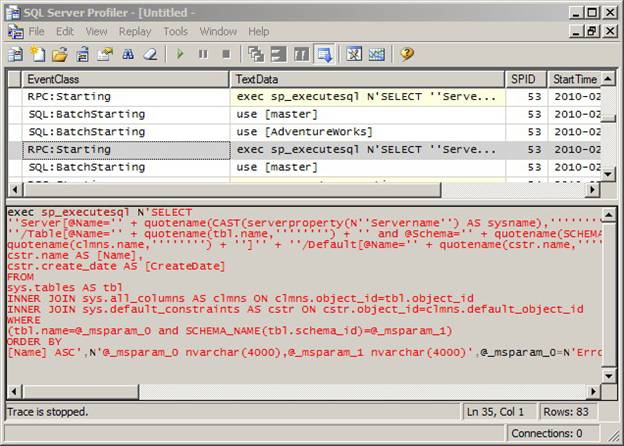The width and height of the screenshot is (624, 446).
Task: Click SQL text pane right scroll arrow
Action: 593,391
